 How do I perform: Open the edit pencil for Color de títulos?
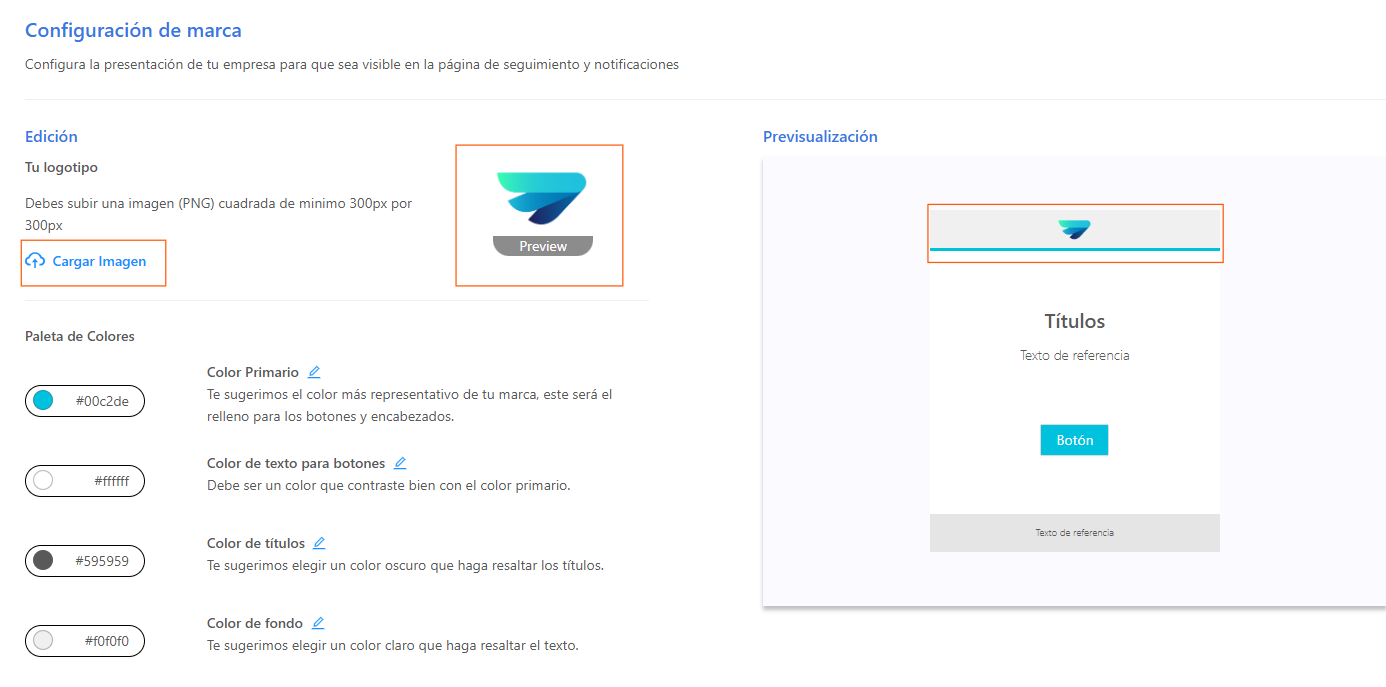coord(319,543)
